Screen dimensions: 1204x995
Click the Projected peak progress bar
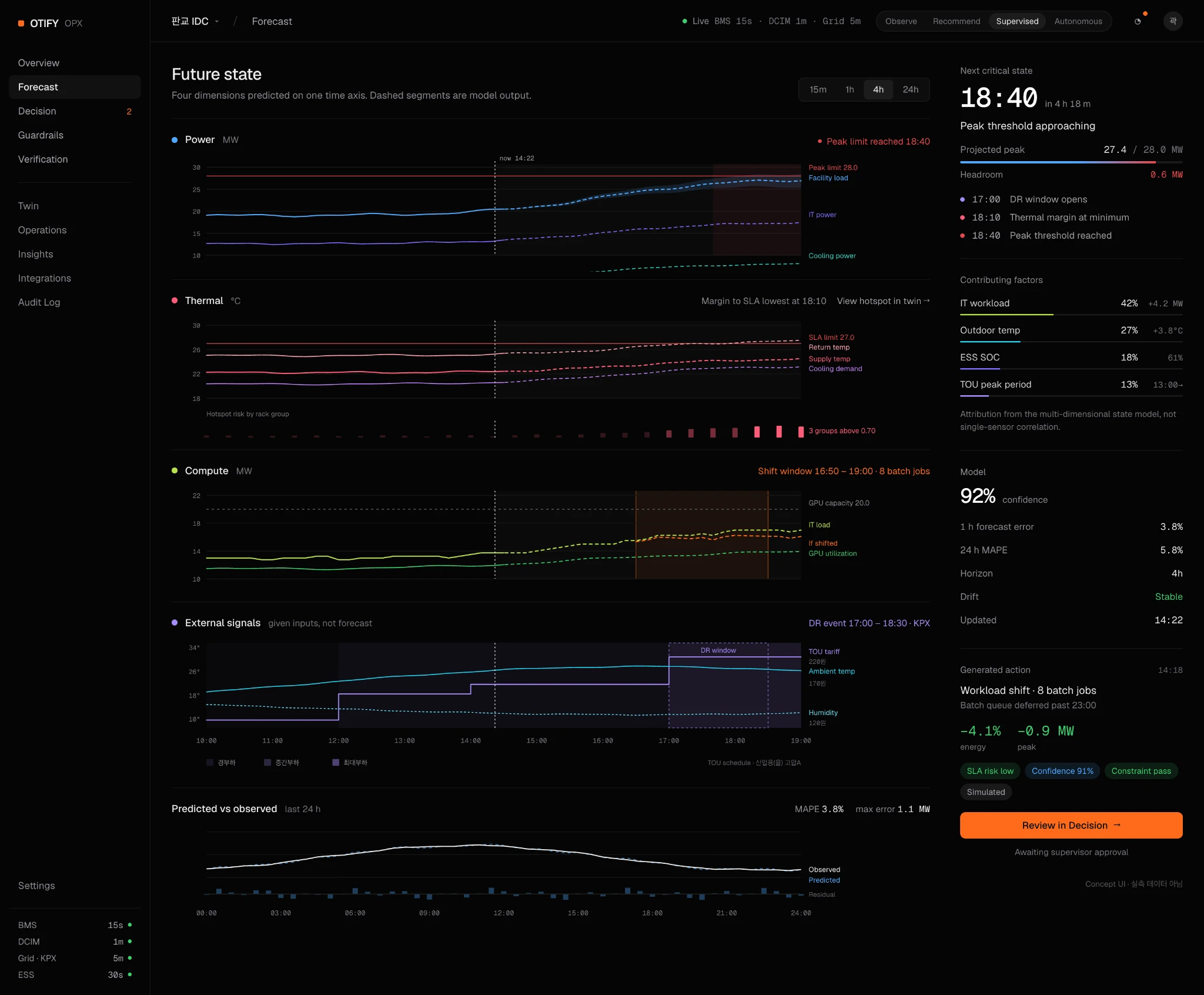1071,162
